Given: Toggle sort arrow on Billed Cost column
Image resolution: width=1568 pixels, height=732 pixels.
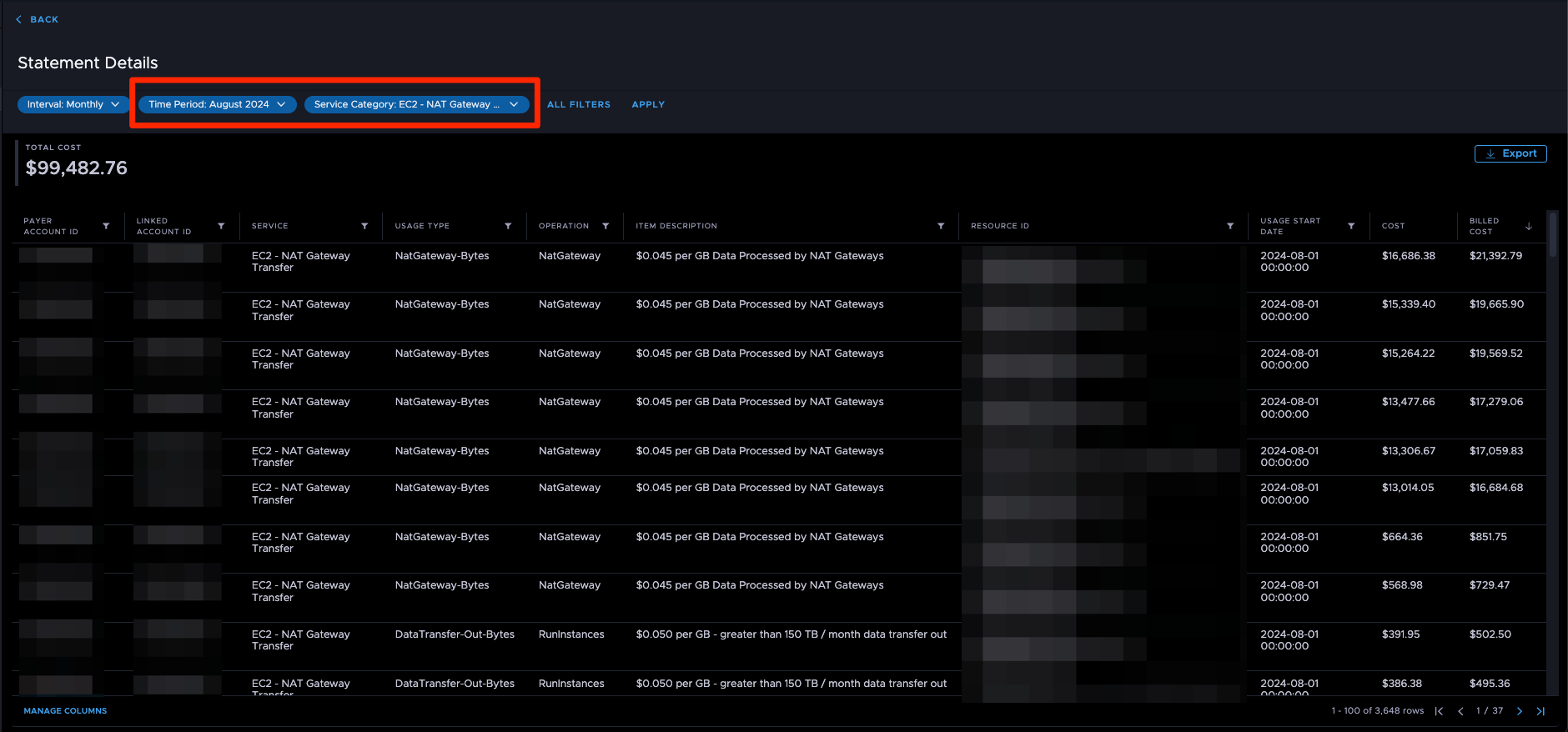Looking at the screenshot, I should 1529,226.
